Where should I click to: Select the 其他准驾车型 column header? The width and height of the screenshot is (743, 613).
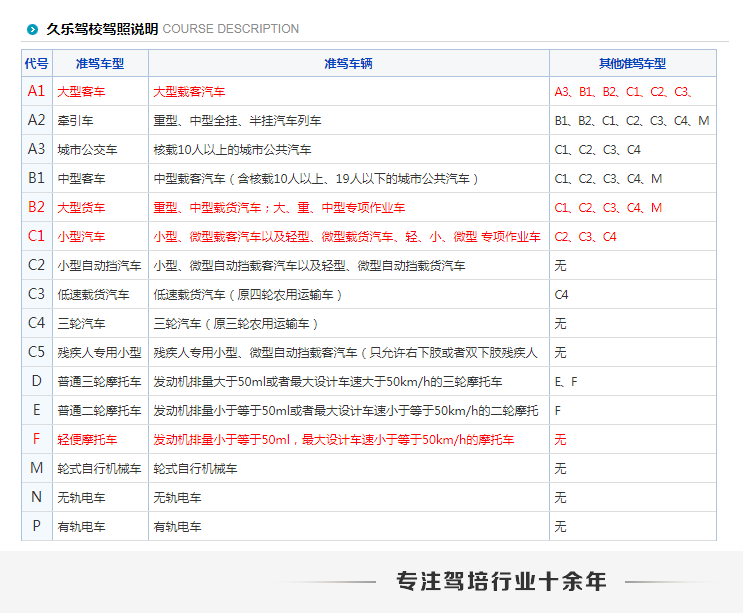click(633, 63)
